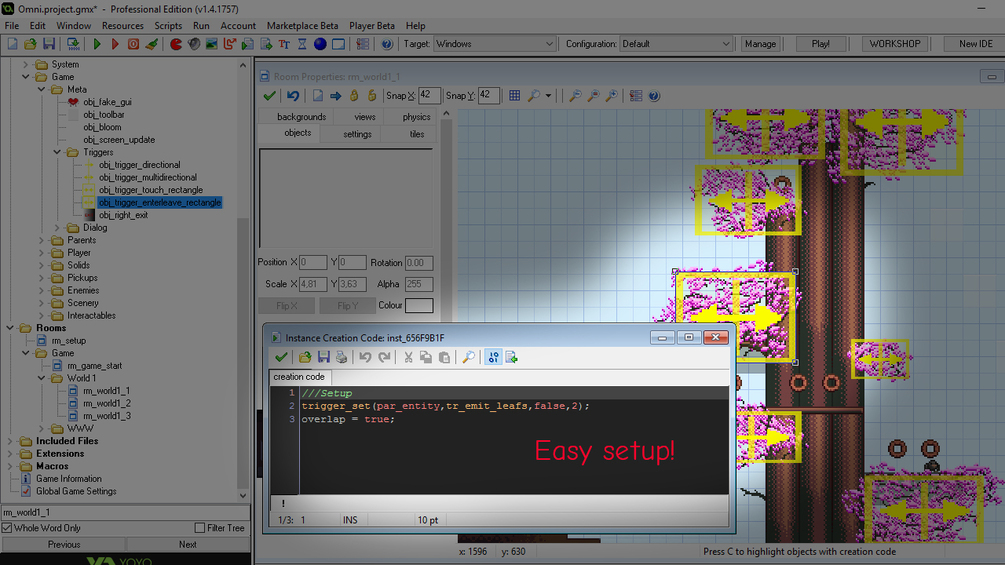Create a font with the TT icon
The height and width of the screenshot is (565, 1005).
point(284,44)
